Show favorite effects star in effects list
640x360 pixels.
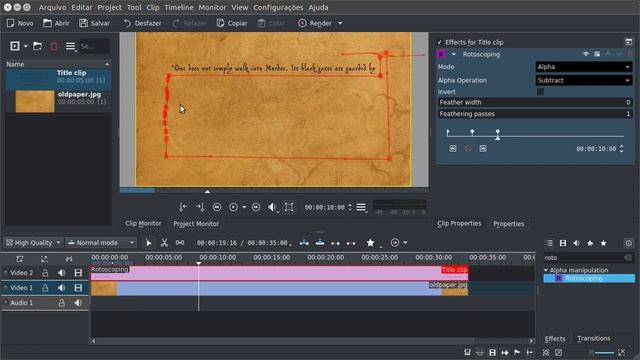coord(604,243)
